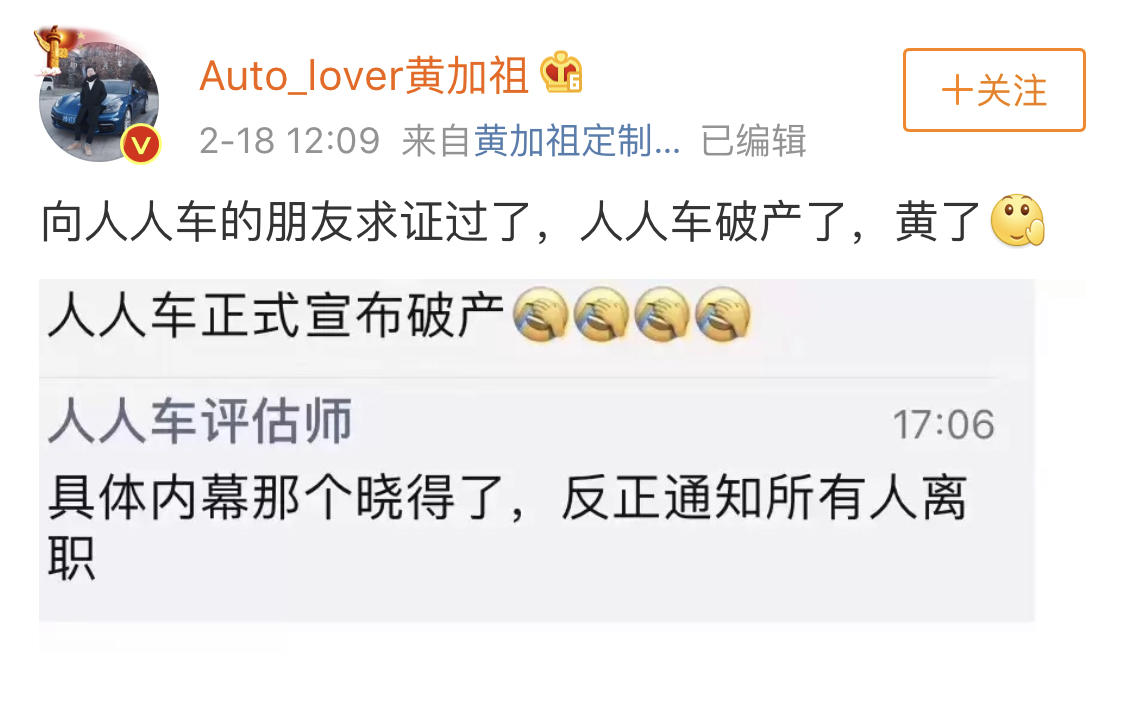Screen dimensions: 1125x727
Task: Click the gold crown membership icon
Action: tap(561, 72)
